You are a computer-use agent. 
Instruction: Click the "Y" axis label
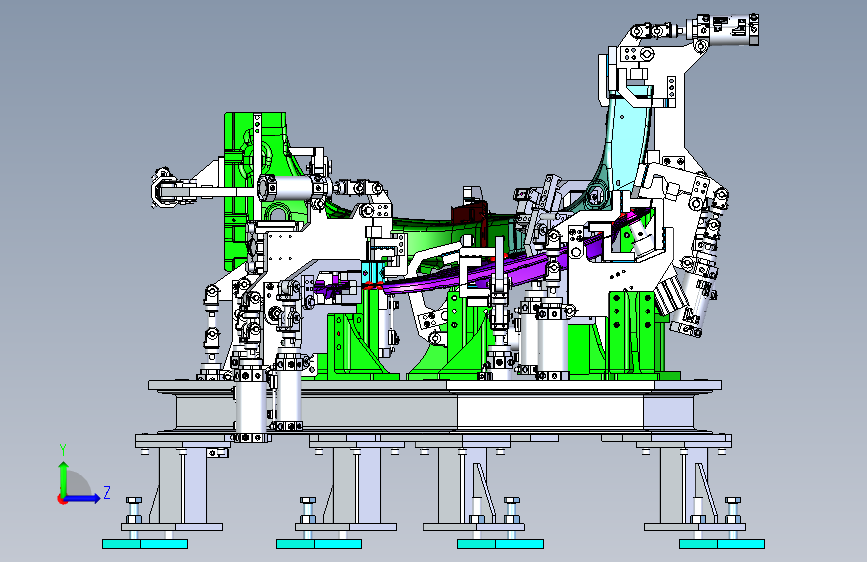click(63, 450)
